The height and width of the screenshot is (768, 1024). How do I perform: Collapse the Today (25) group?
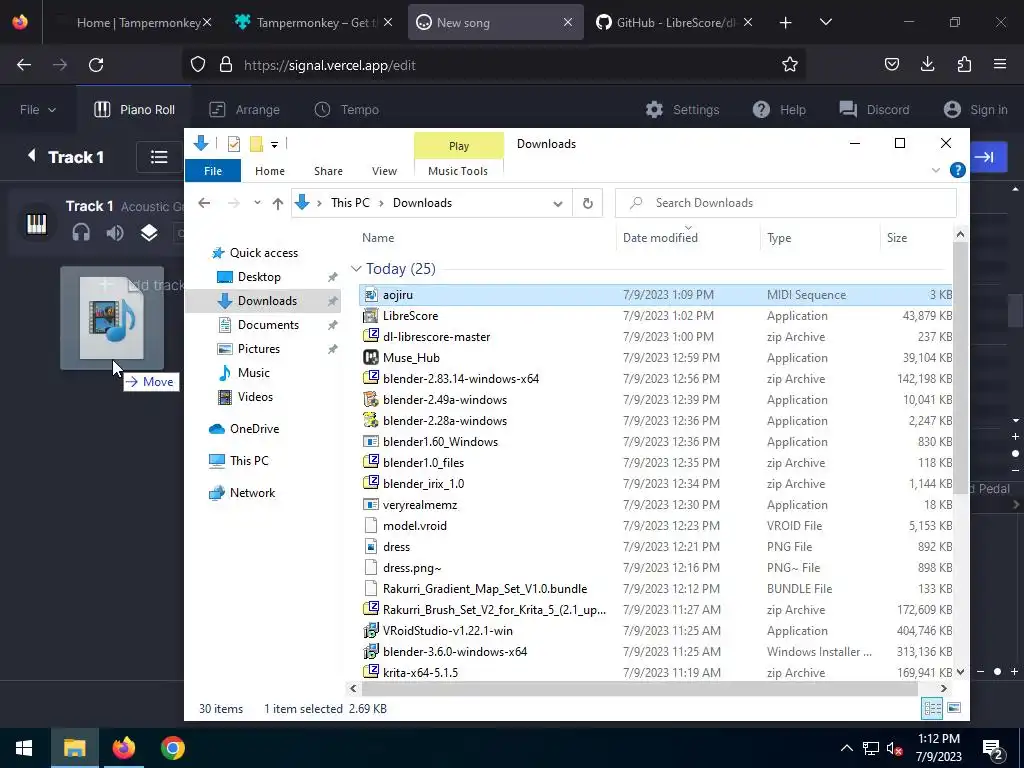pyautogui.click(x=356, y=268)
